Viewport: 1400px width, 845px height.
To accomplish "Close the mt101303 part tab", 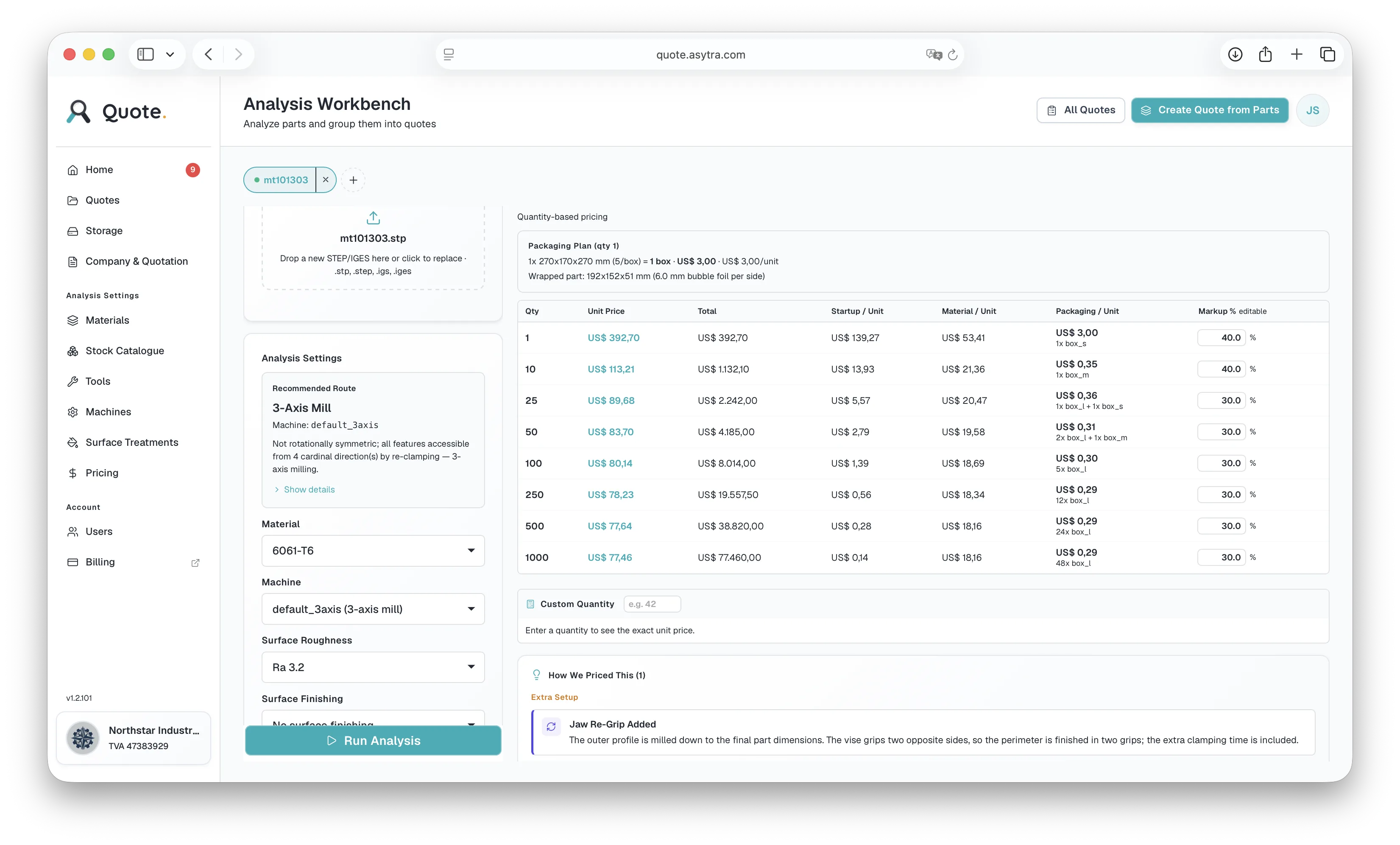I will pyautogui.click(x=326, y=180).
